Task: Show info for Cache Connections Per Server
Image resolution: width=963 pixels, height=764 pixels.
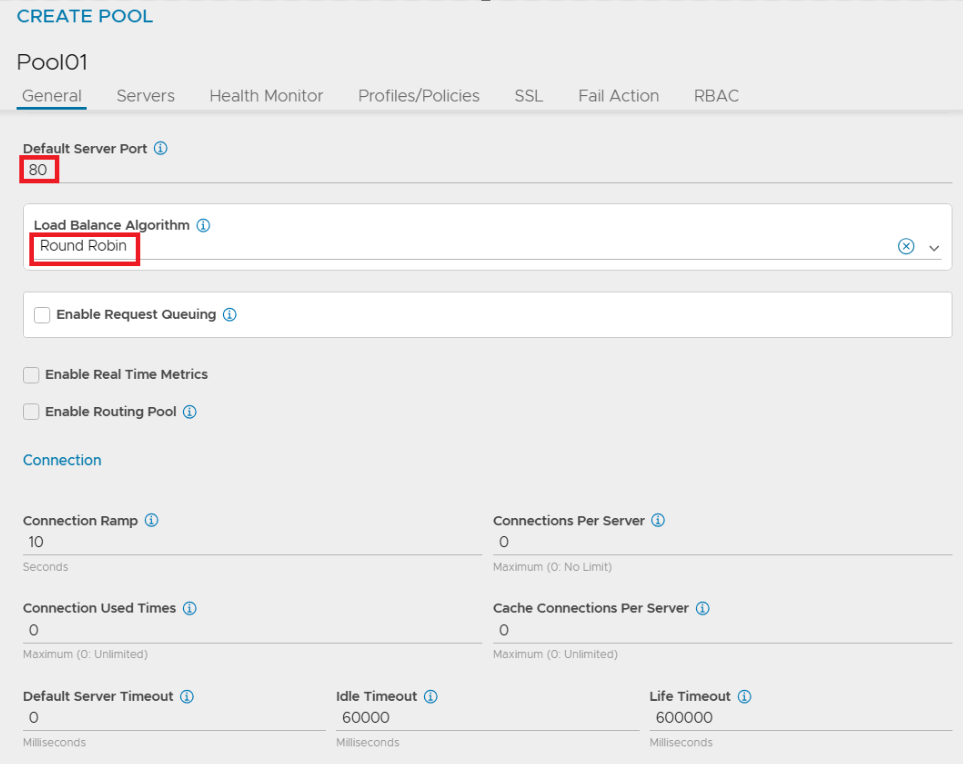Action: click(x=703, y=608)
